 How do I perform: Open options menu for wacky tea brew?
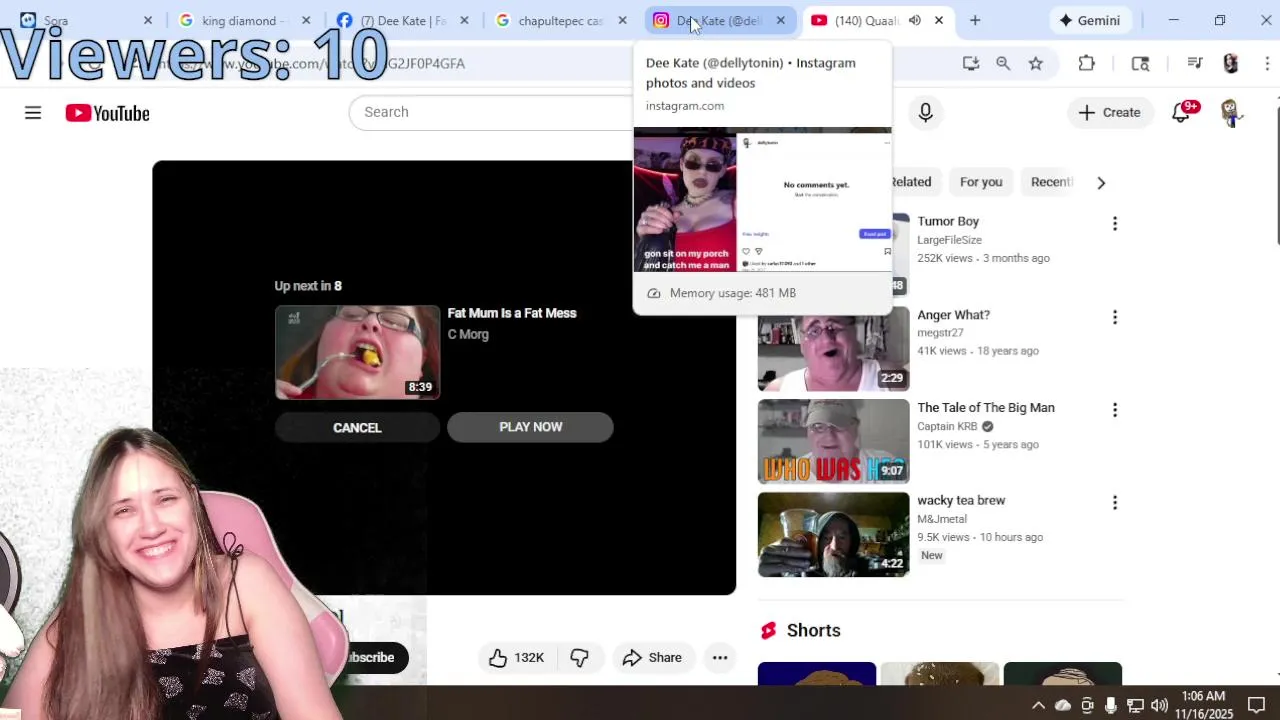pos(1115,503)
